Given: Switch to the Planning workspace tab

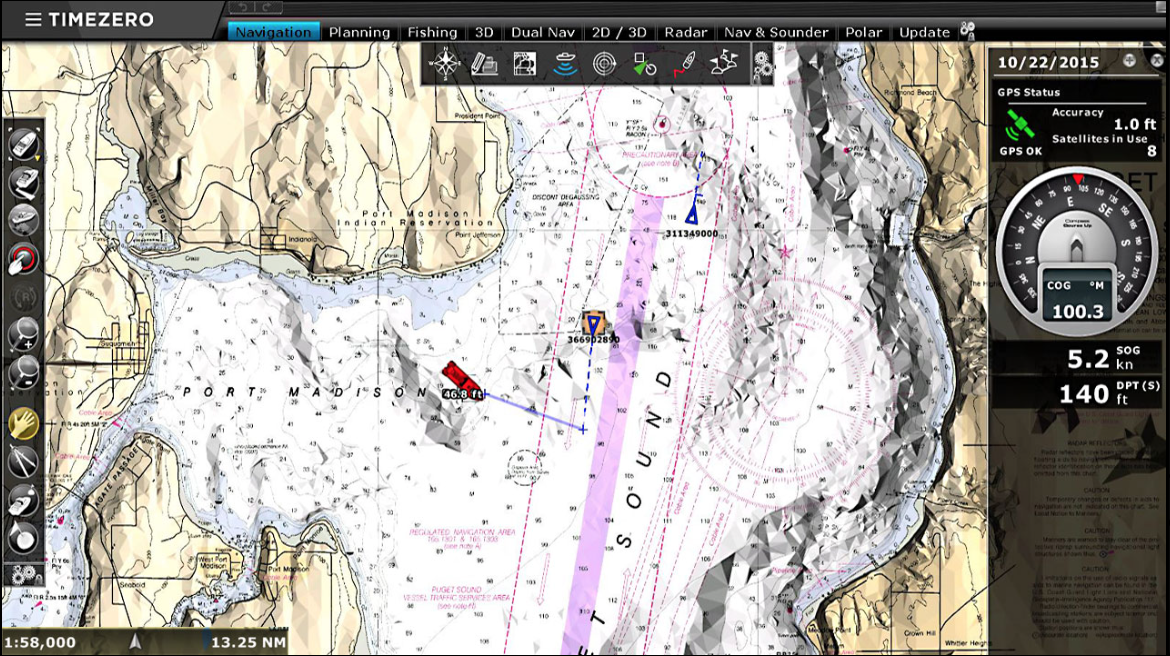Looking at the screenshot, I should click(x=359, y=32).
